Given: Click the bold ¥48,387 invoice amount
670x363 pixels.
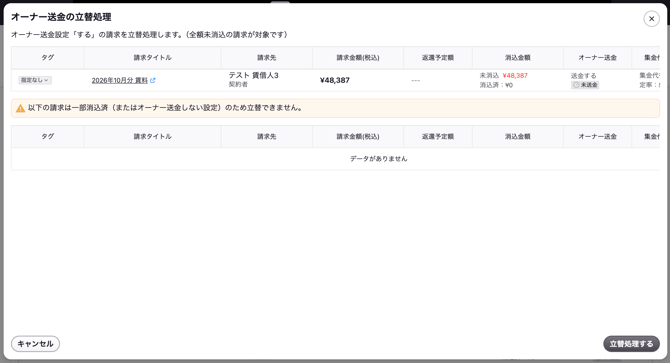Looking at the screenshot, I should (x=335, y=80).
